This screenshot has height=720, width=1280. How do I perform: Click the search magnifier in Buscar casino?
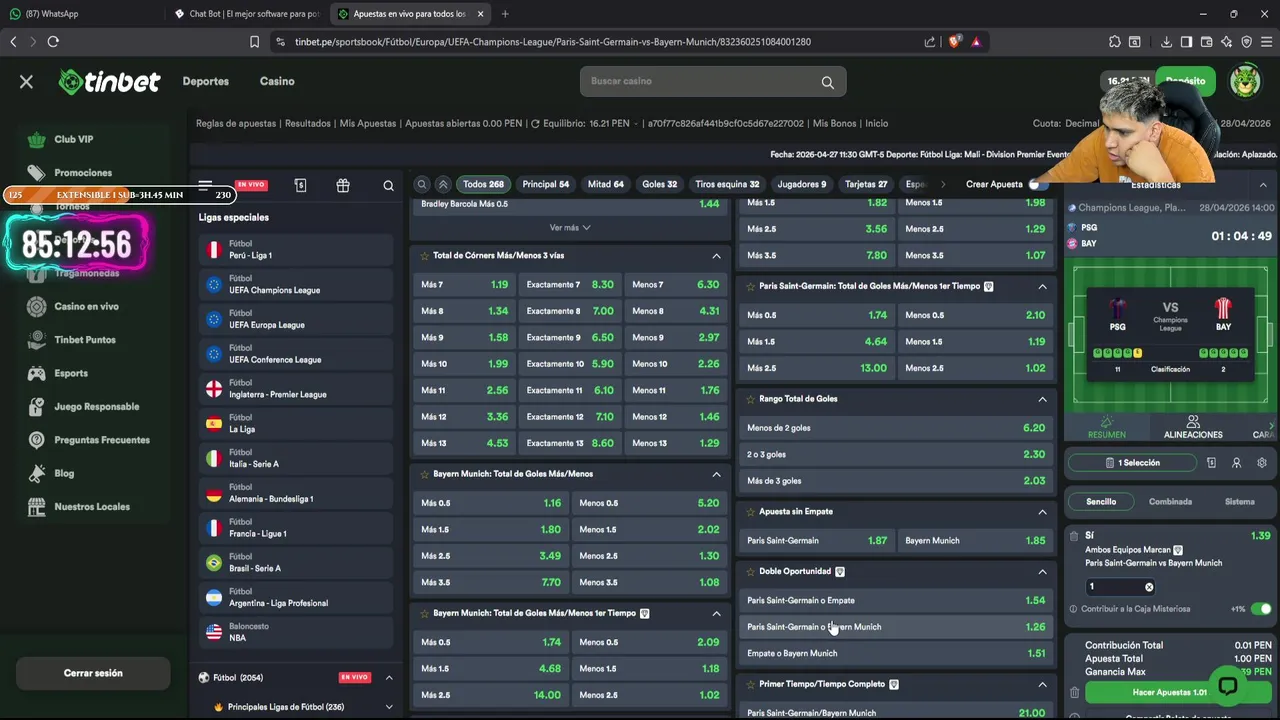827,82
